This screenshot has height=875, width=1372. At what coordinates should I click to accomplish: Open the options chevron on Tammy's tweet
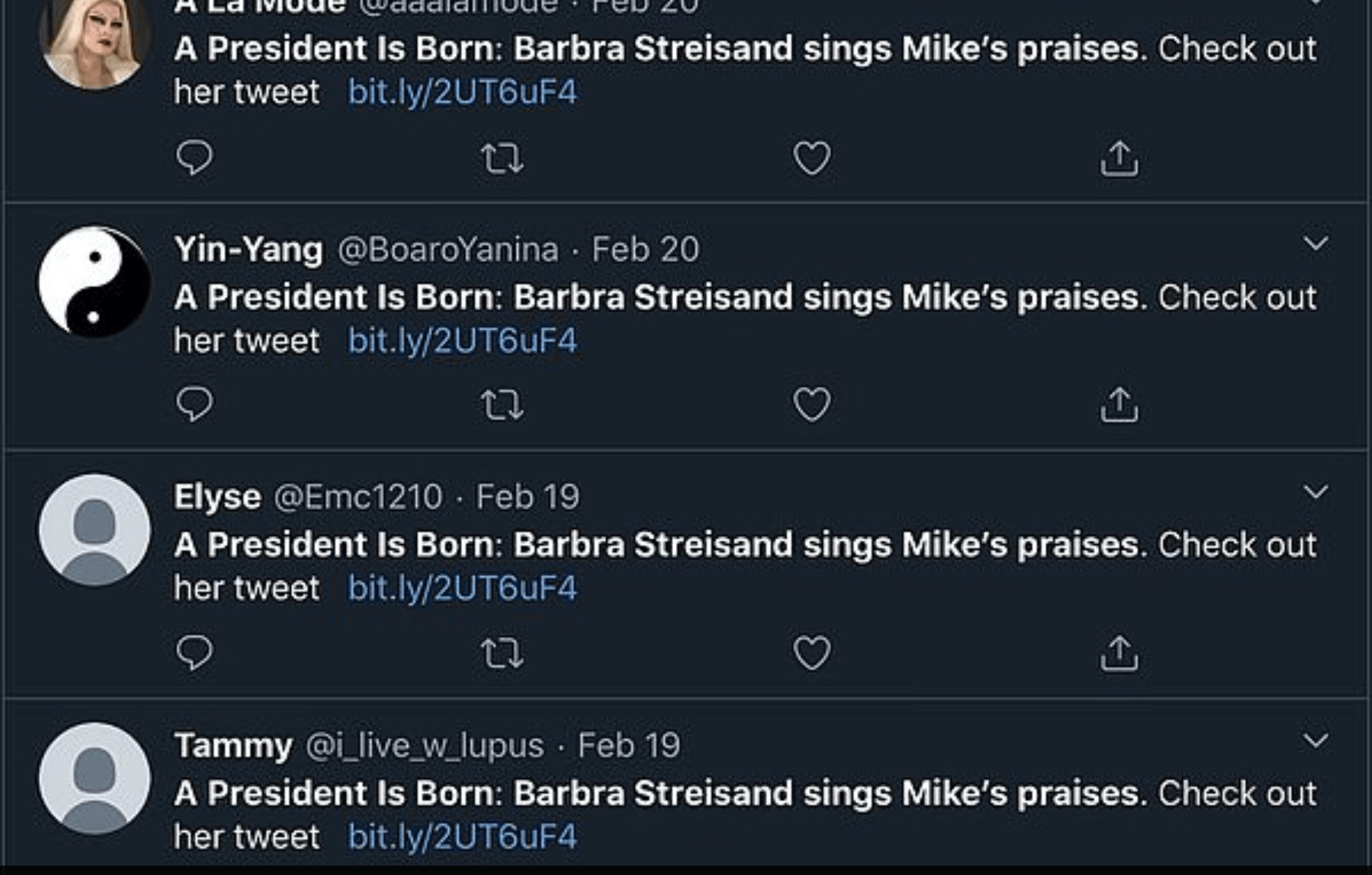[1315, 741]
